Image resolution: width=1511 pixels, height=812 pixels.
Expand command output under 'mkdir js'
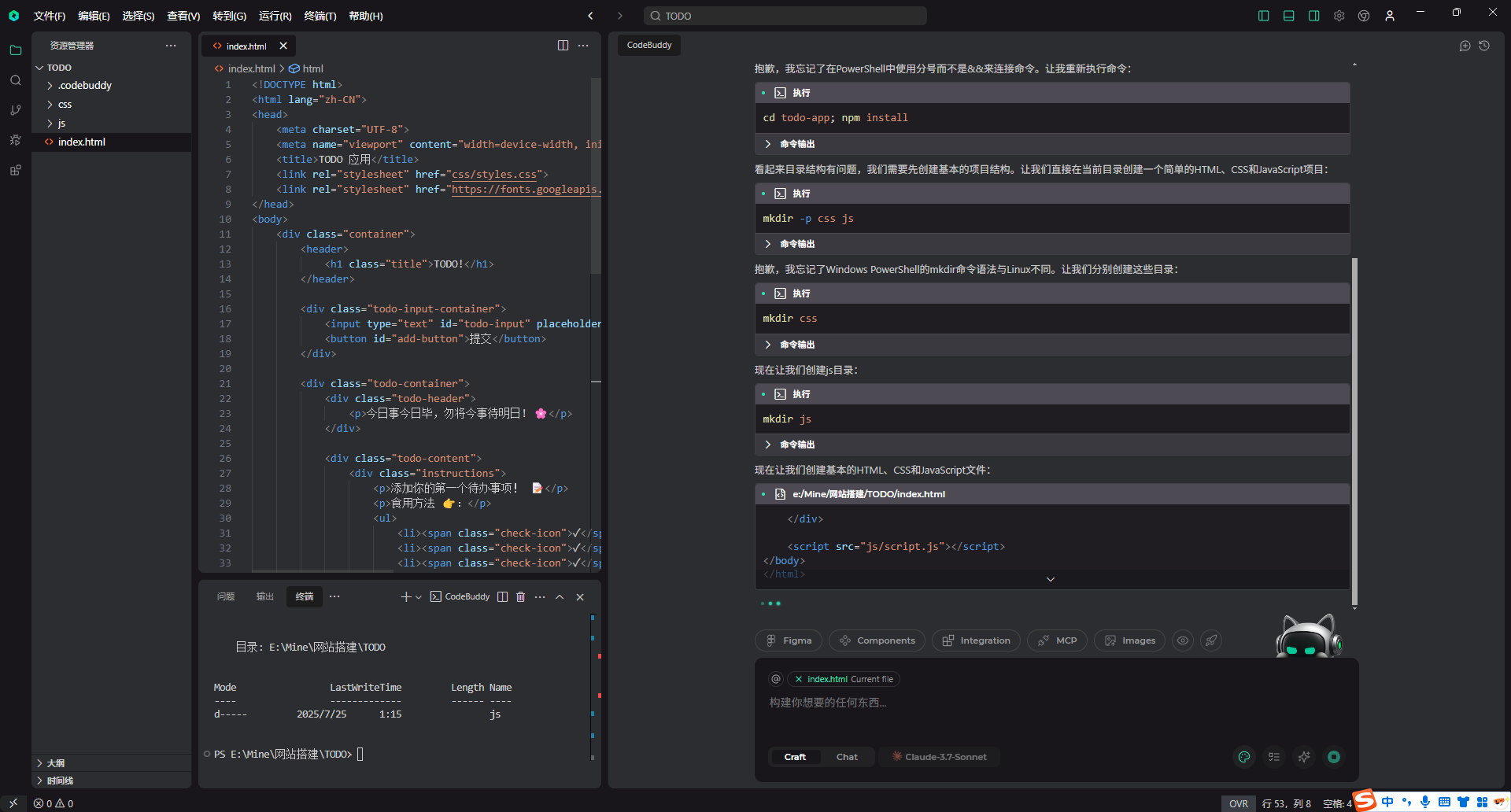click(x=768, y=445)
